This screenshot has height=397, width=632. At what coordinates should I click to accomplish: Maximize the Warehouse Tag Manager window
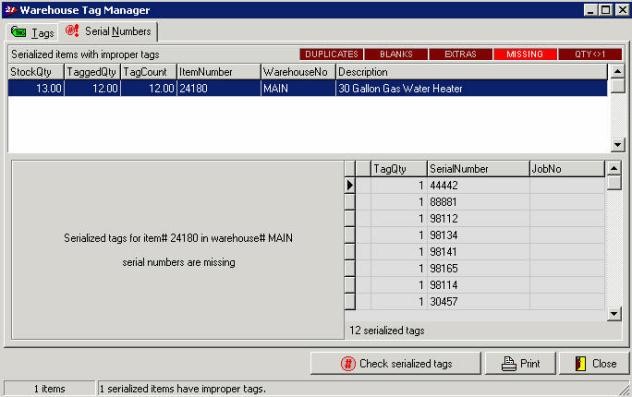[x=606, y=10]
